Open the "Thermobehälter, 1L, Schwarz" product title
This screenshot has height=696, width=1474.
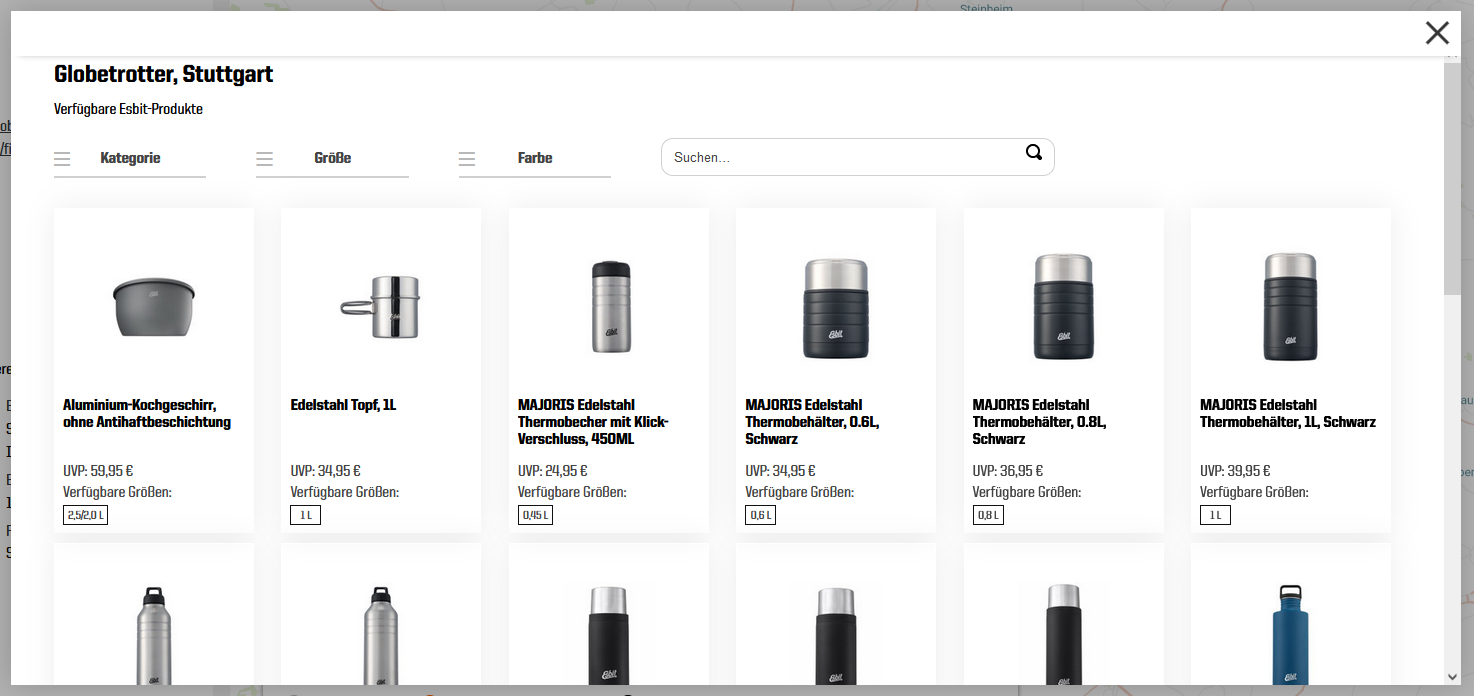[1288, 414]
